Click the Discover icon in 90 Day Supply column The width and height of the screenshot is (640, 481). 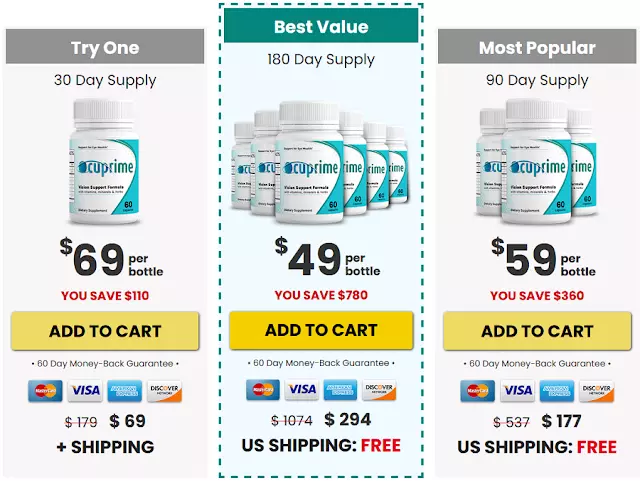[x=597, y=391]
